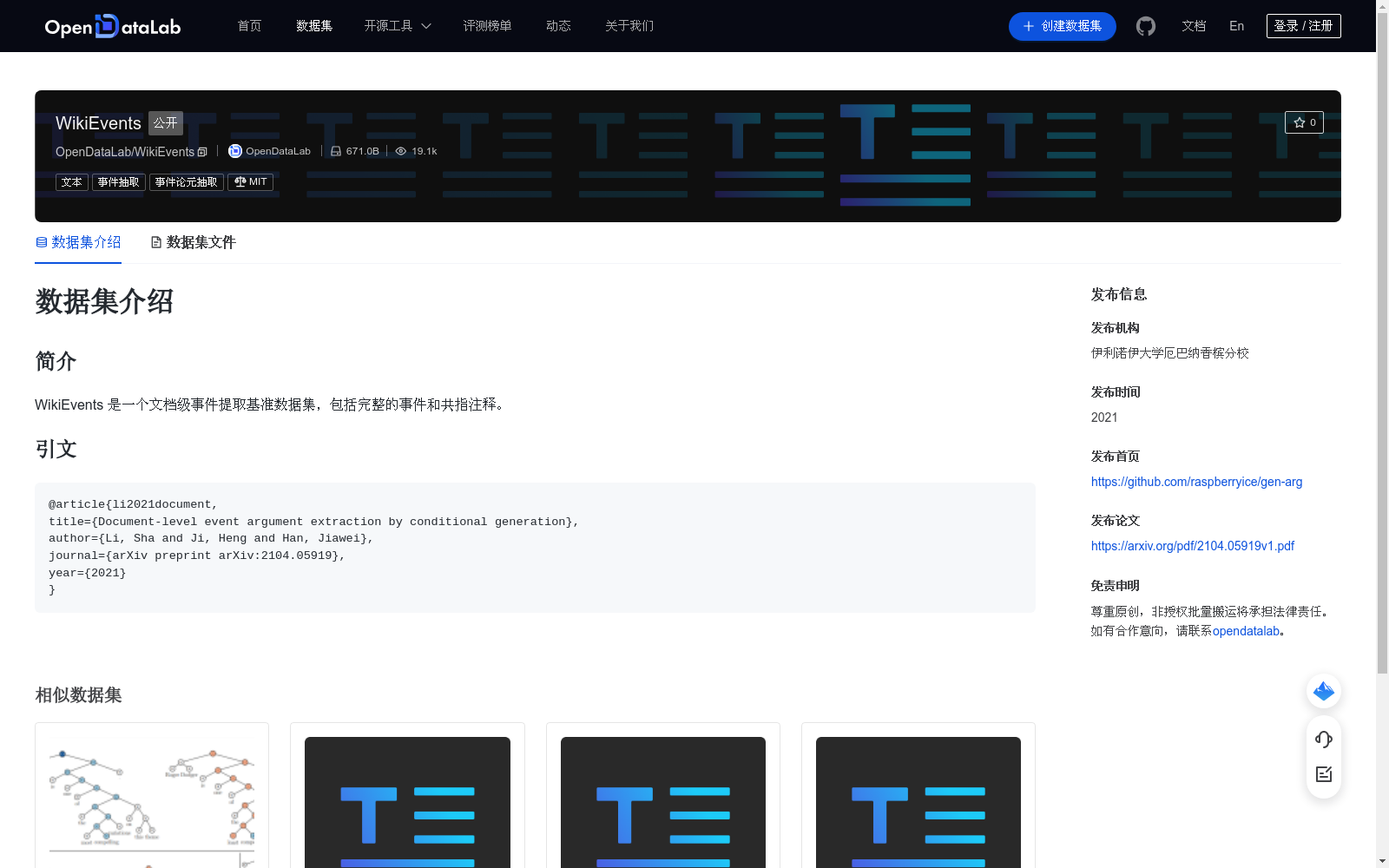
Task: Expand the 开源工具 dropdown menu
Action: 398,26
